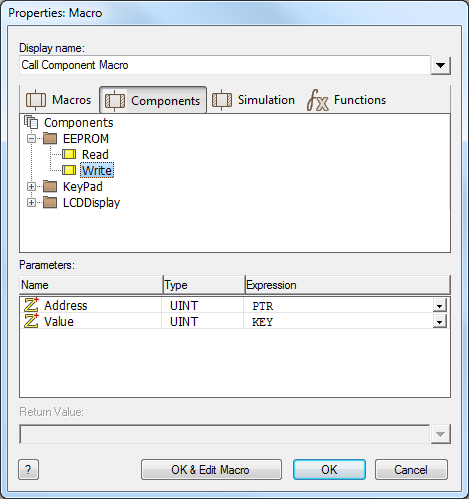469x499 pixels.
Task: Click the Display name text field
Action: click(x=225, y=65)
